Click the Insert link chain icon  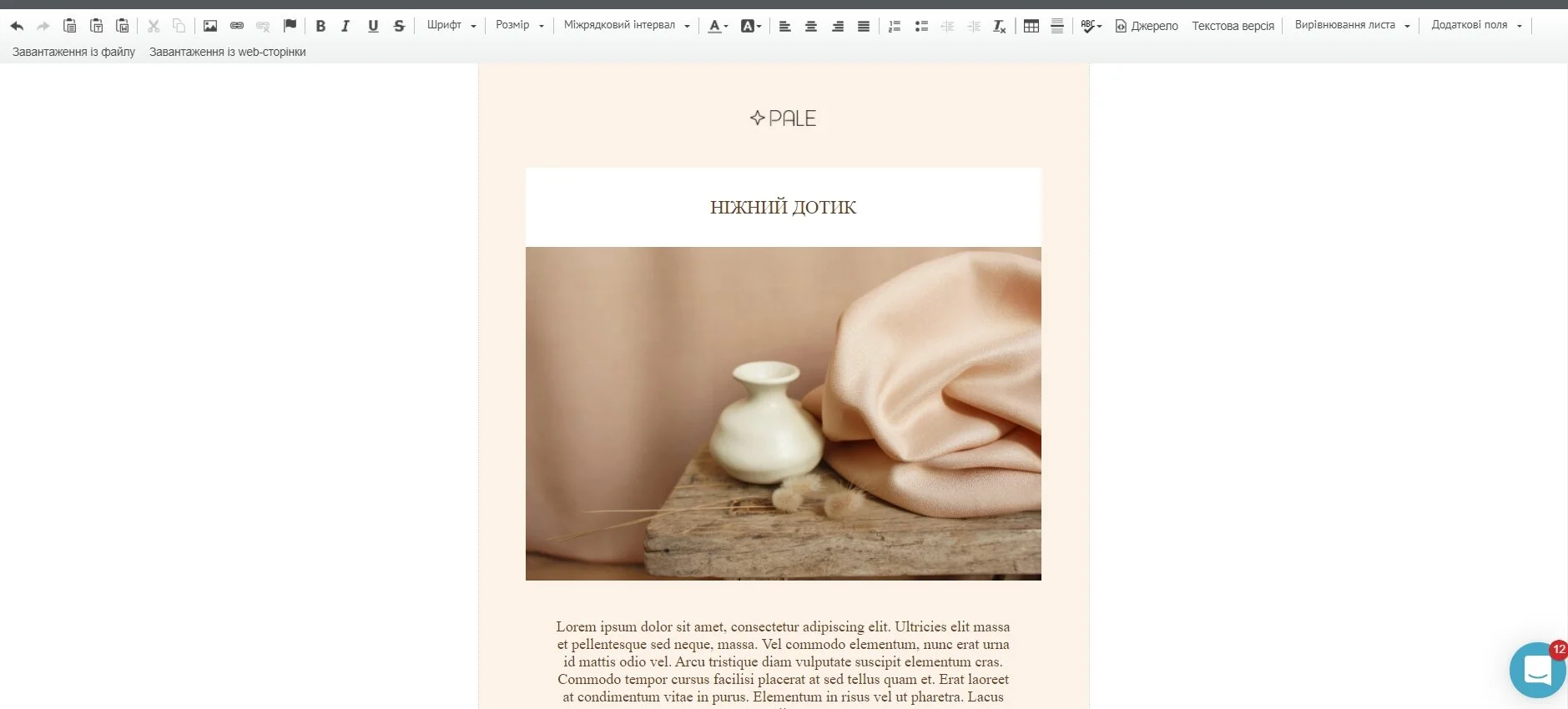point(237,26)
